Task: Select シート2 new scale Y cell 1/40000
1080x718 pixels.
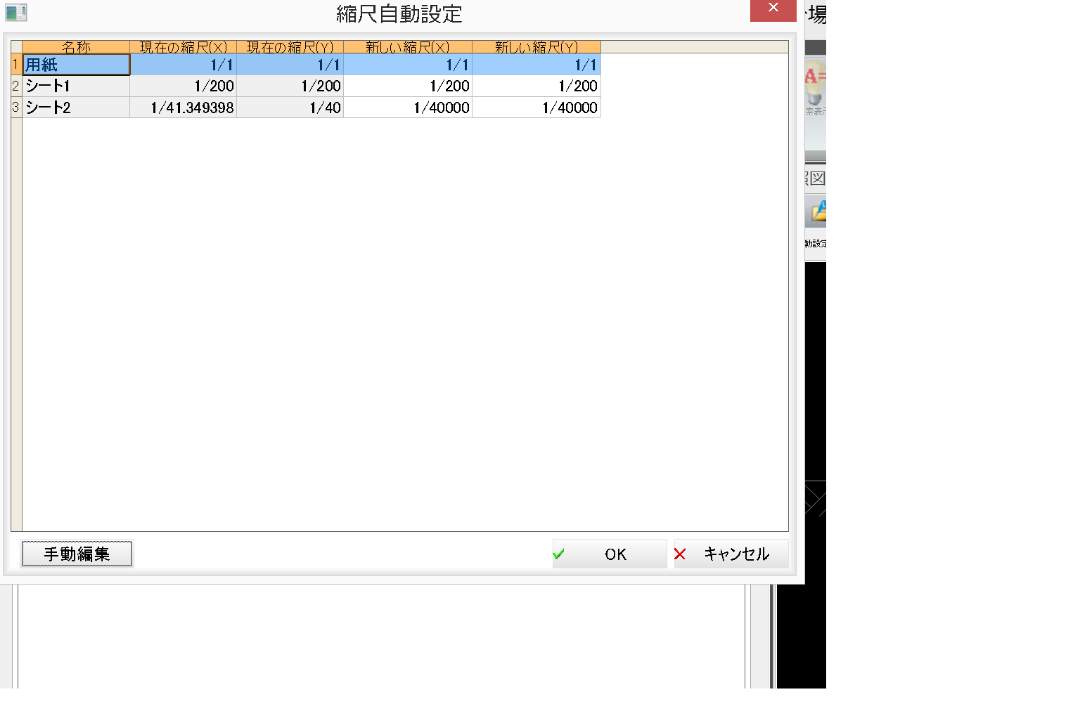Action: pos(537,107)
